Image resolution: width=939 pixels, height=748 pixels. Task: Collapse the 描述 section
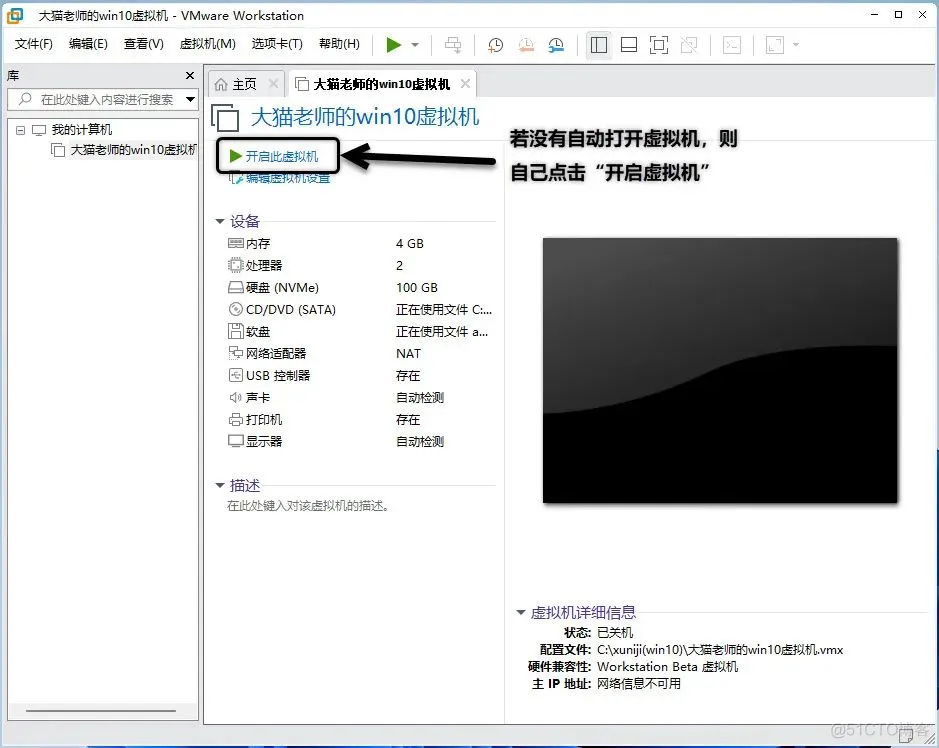pos(220,486)
